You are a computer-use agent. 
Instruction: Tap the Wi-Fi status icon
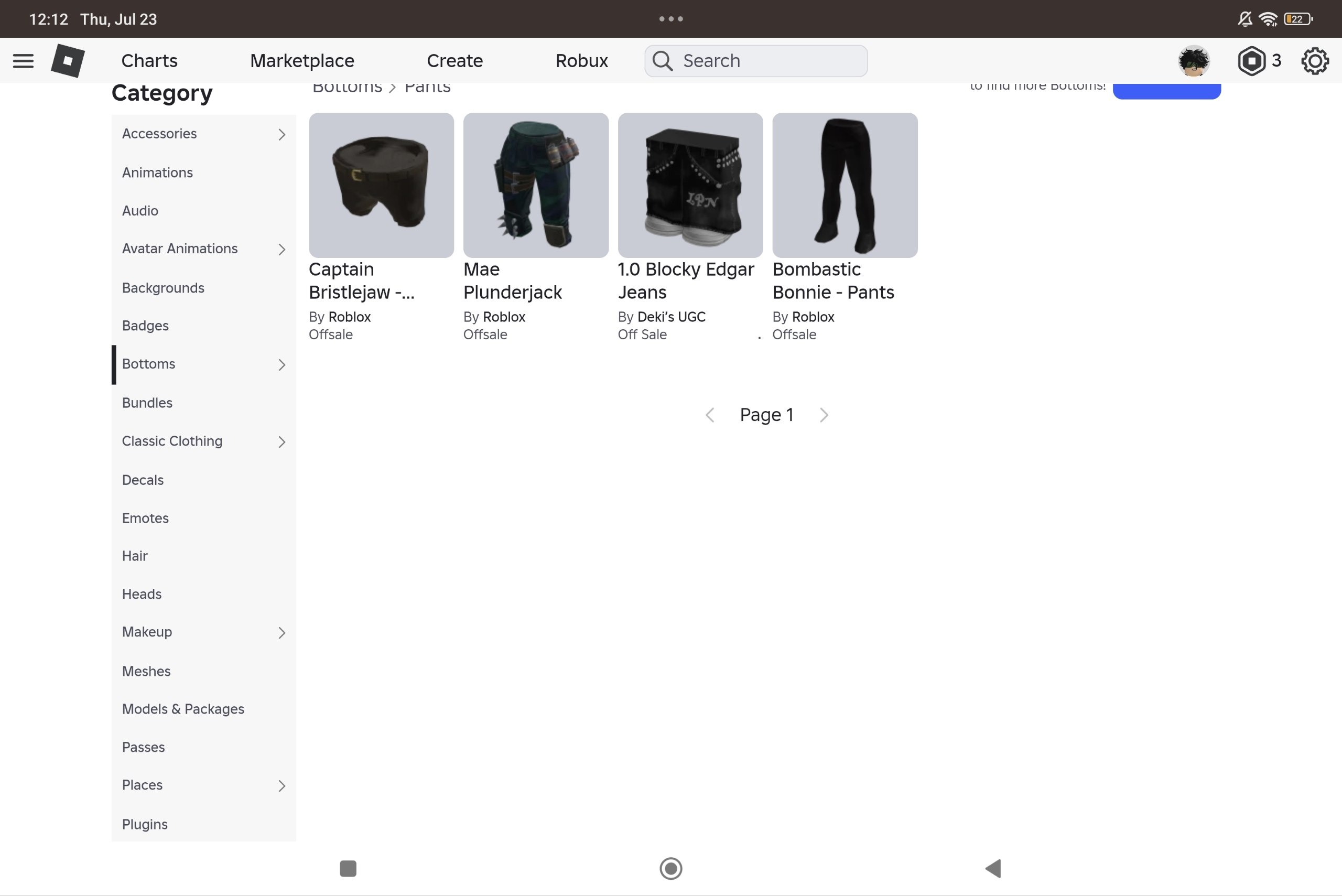click(x=1268, y=19)
